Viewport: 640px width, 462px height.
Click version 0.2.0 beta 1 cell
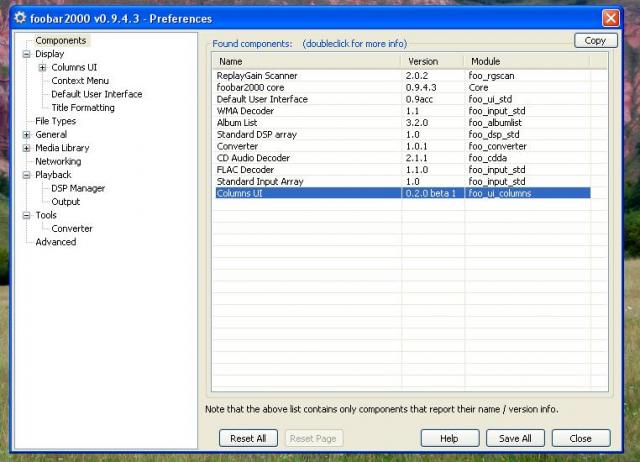[x=431, y=193]
